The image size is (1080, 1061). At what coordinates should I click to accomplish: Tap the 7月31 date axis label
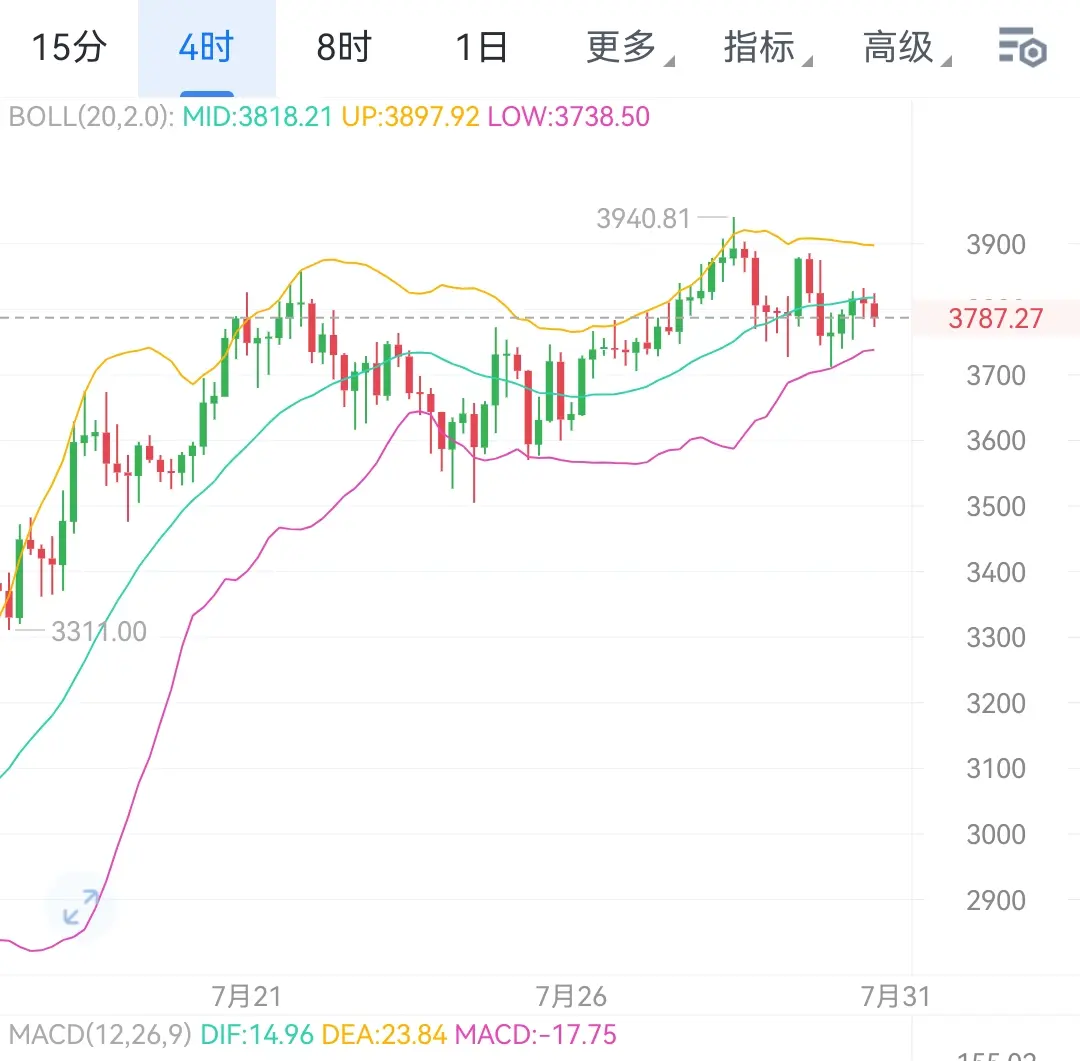point(895,996)
